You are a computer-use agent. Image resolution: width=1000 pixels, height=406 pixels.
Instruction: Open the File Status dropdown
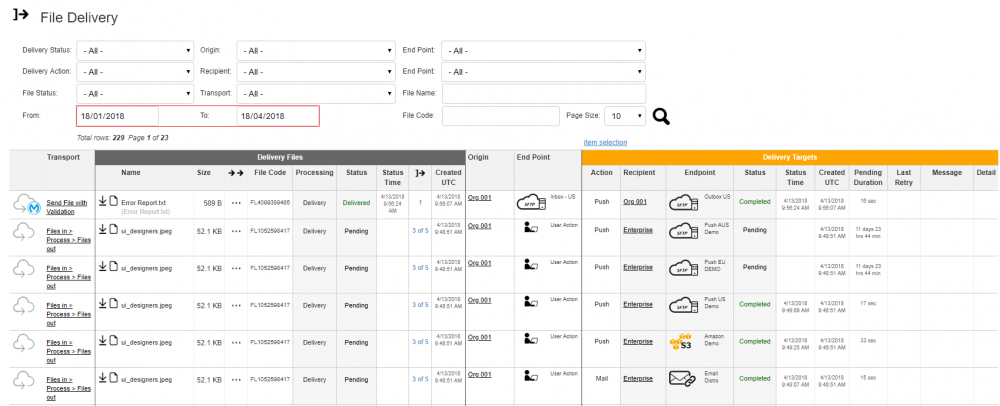[138, 94]
